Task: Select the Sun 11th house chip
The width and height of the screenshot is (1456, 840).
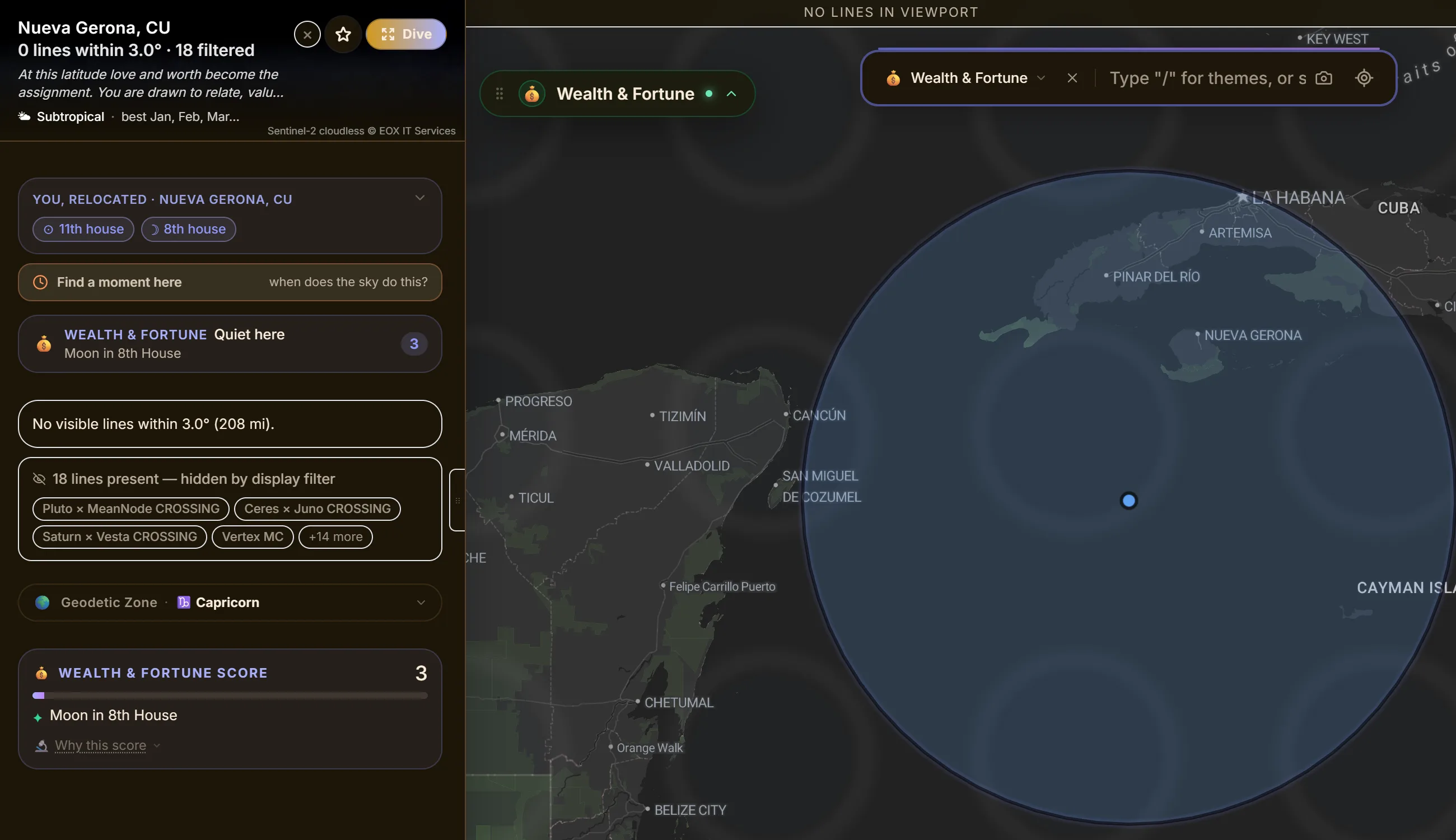Action: pyautogui.click(x=83, y=229)
